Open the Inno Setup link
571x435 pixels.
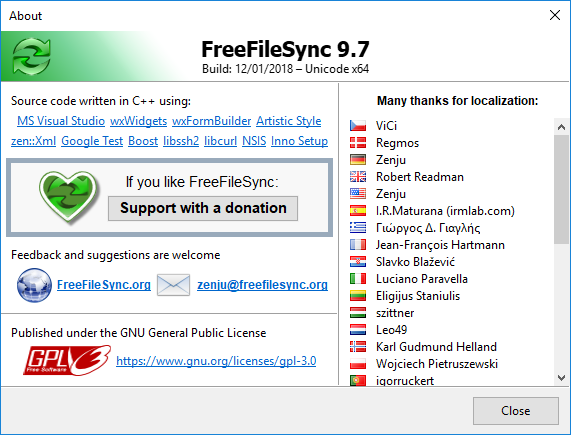coord(299,141)
